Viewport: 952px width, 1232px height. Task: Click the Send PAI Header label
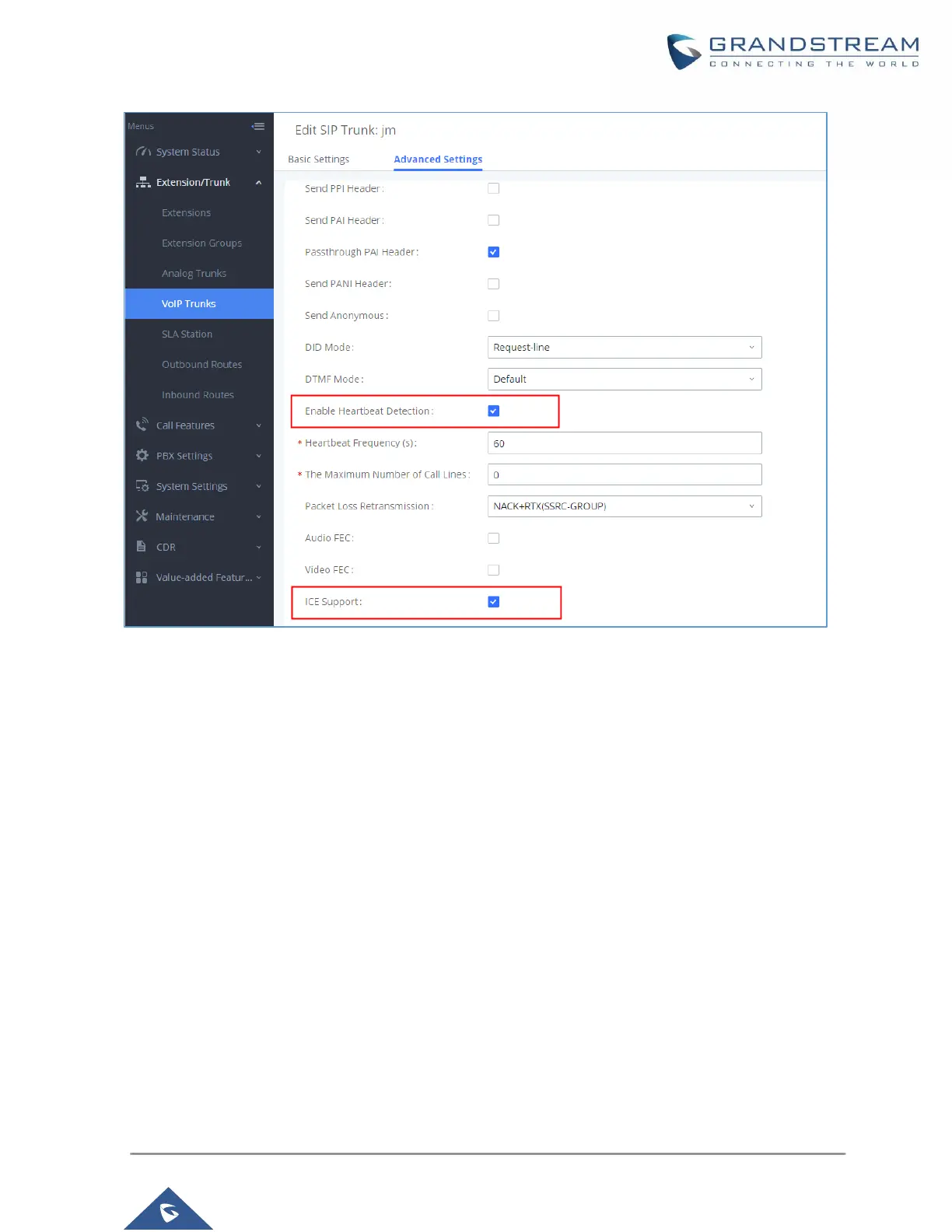pyautogui.click(x=345, y=220)
